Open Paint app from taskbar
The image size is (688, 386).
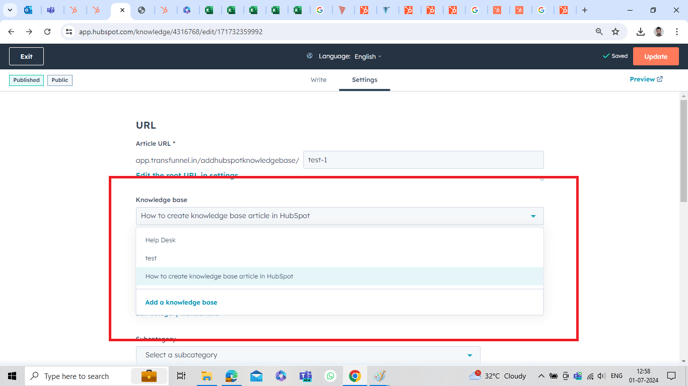tap(380, 376)
